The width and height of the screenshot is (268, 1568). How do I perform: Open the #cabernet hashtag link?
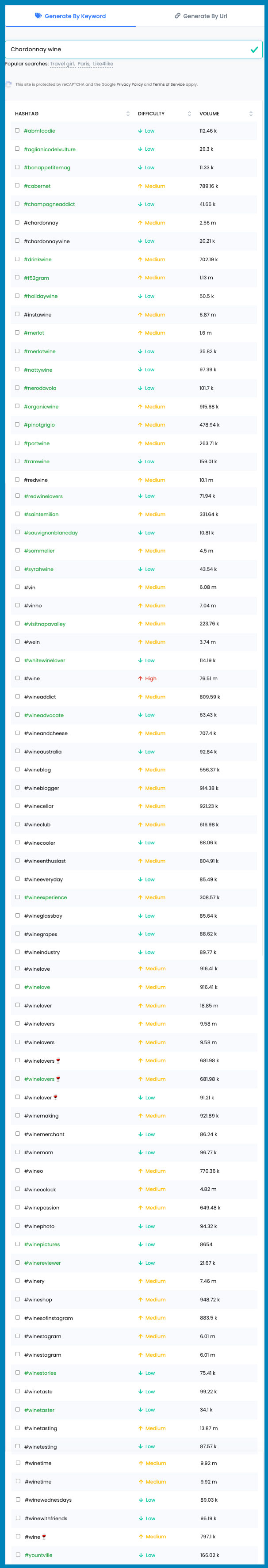(x=37, y=186)
